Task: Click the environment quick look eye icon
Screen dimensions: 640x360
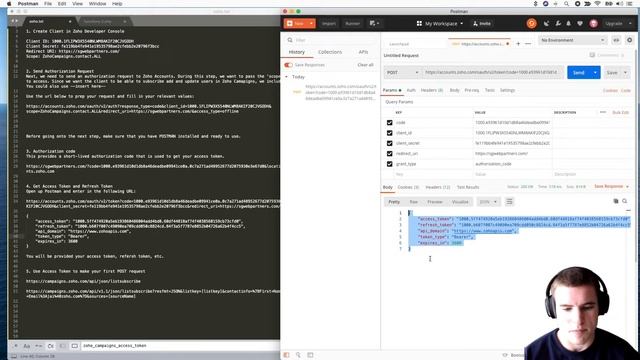Action: click(x=616, y=40)
